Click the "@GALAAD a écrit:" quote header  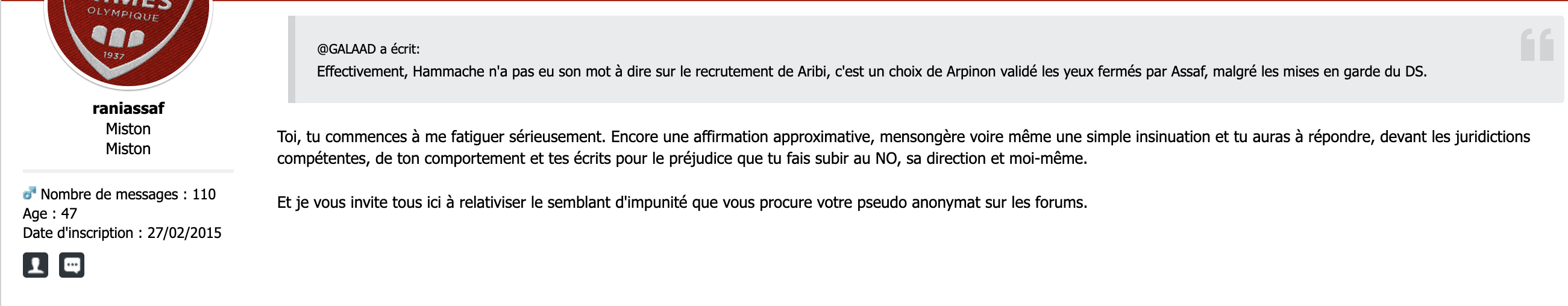click(368, 49)
